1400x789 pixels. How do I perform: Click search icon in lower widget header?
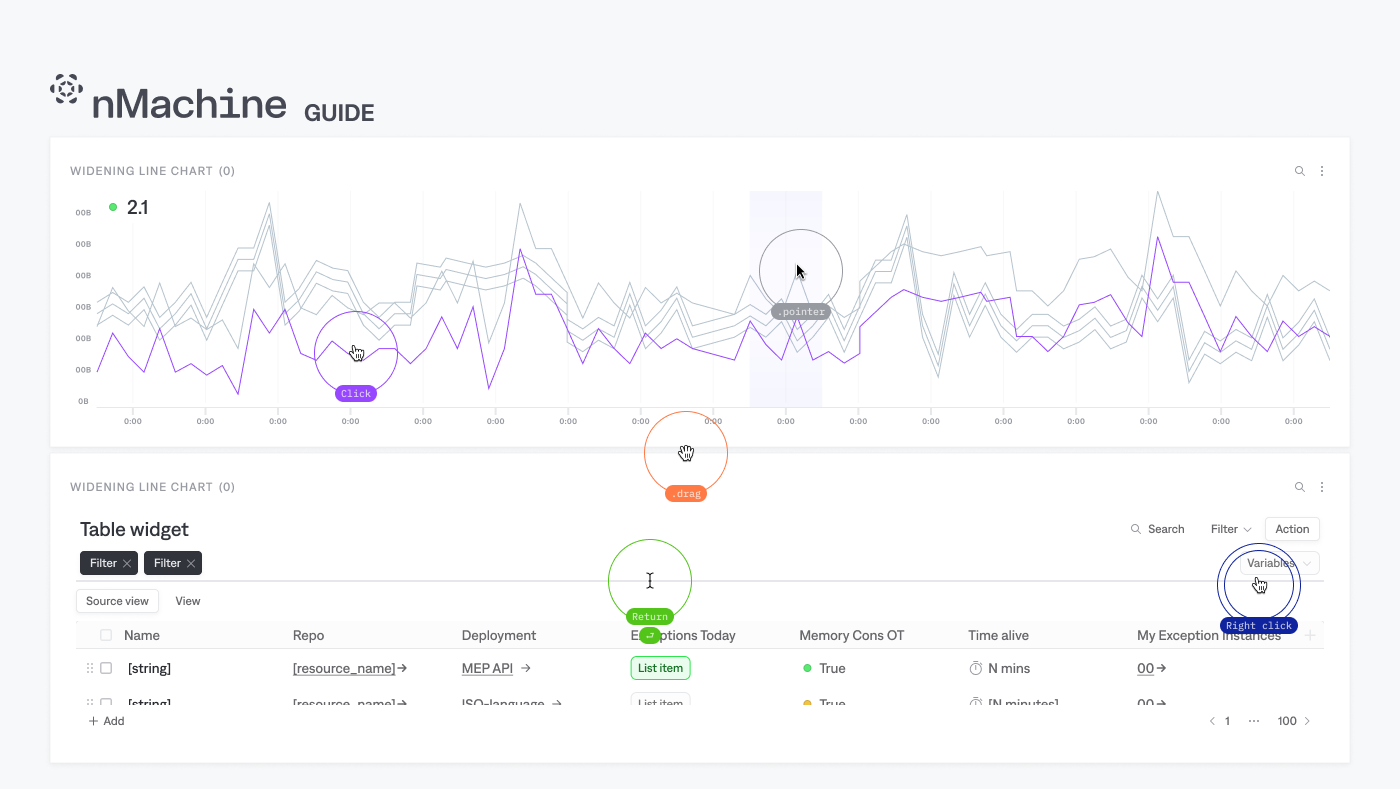tap(1300, 487)
